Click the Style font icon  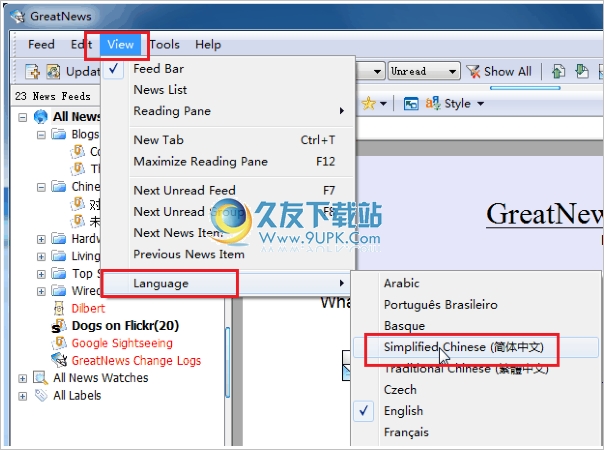pos(433,103)
